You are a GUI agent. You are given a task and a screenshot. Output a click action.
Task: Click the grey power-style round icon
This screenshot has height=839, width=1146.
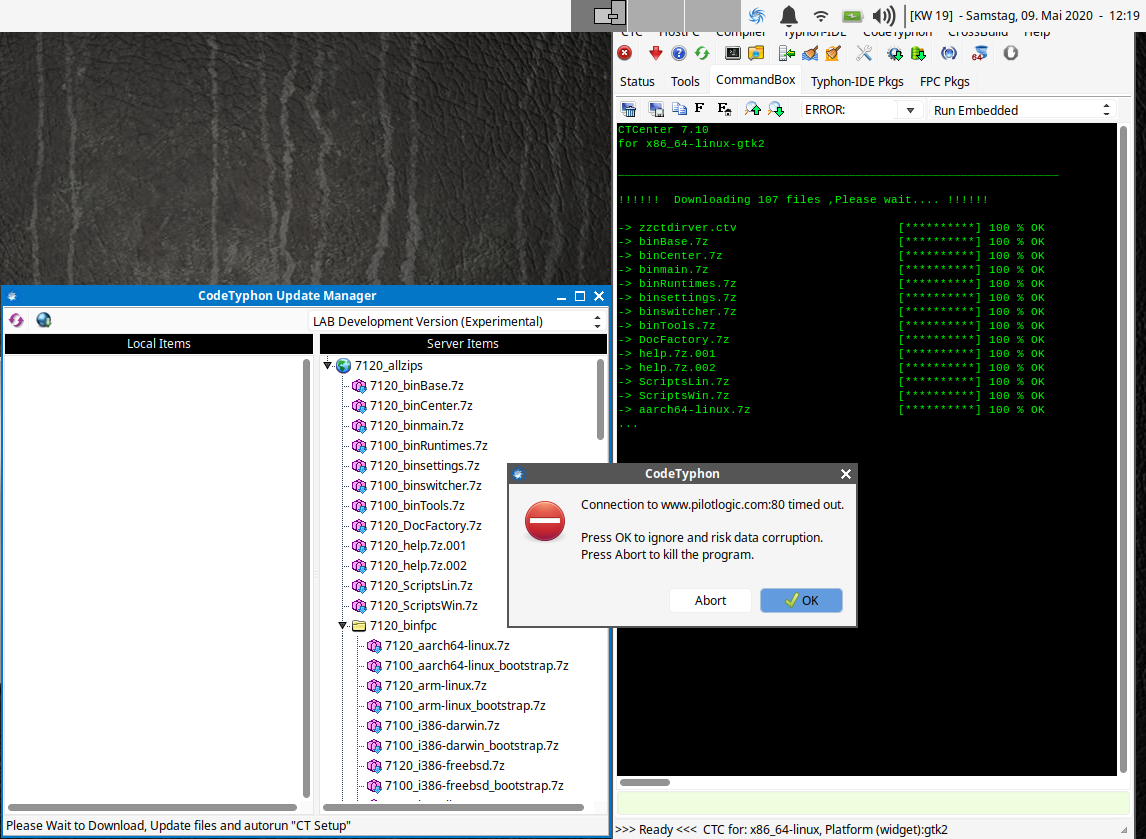point(1011,53)
